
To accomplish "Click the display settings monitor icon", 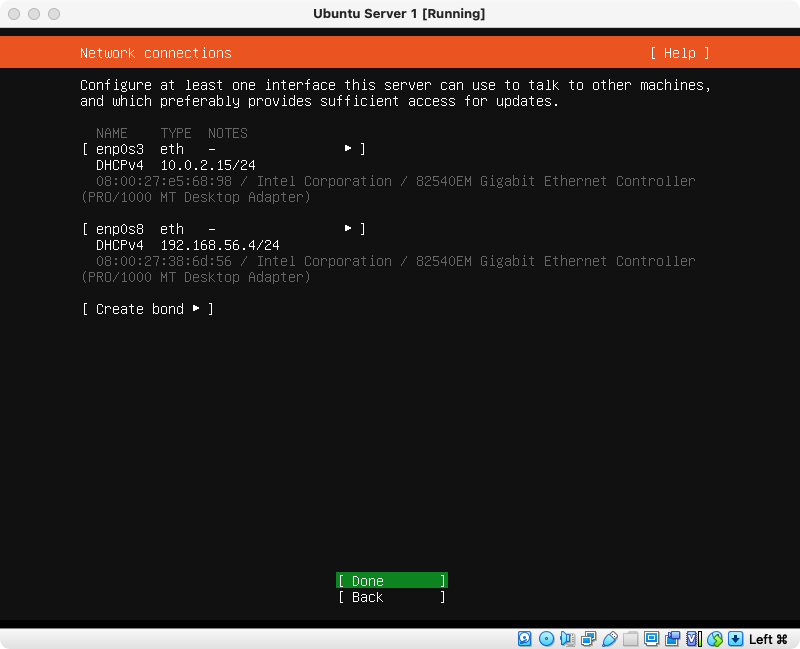I will [651, 639].
